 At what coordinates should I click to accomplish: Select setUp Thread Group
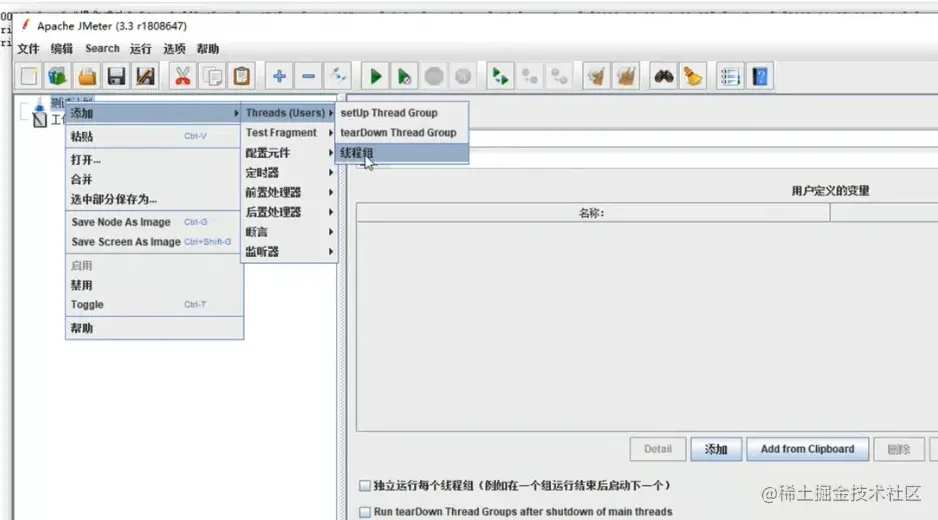(402, 112)
